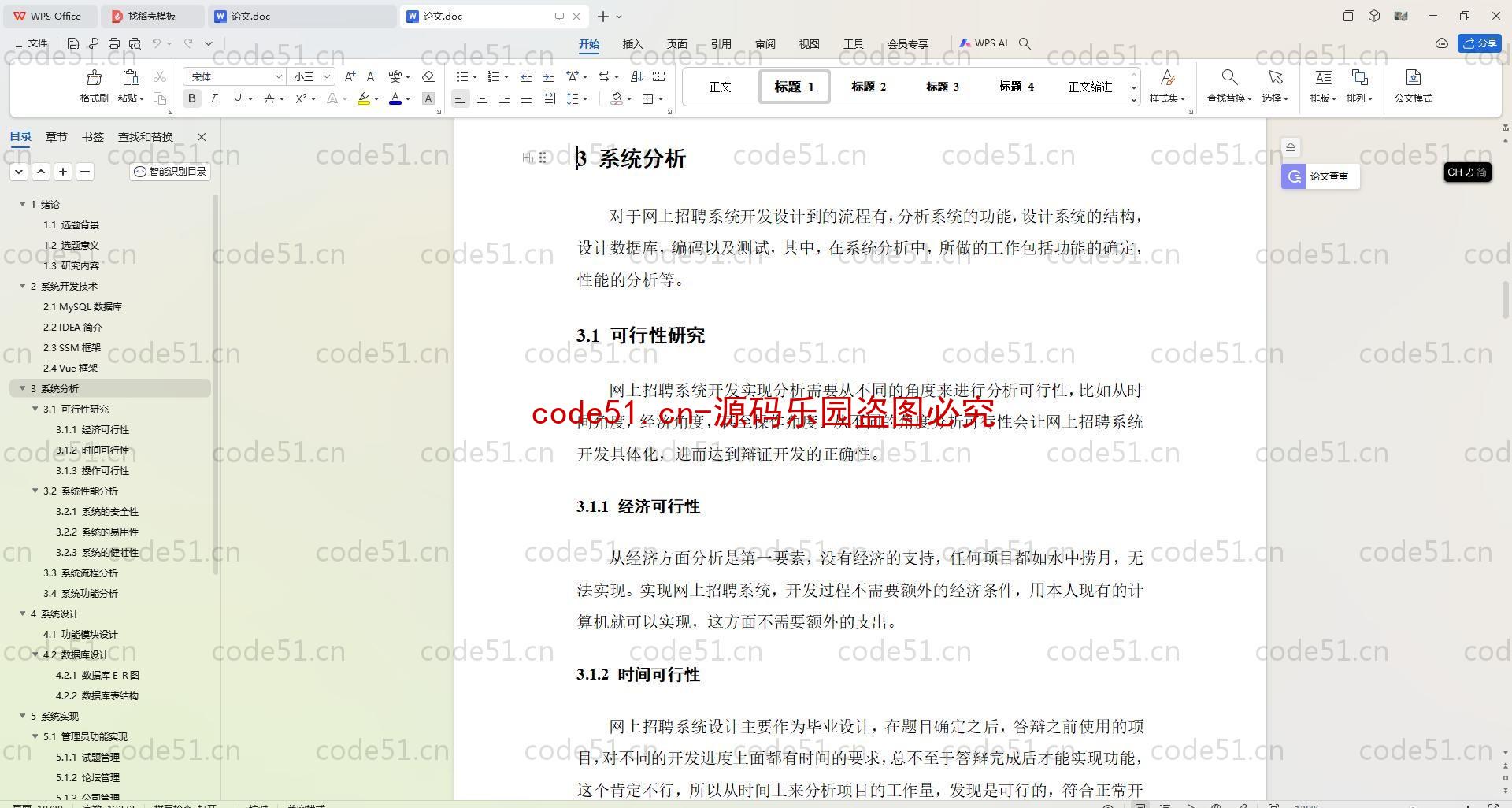The height and width of the screenshot is (808, 1512).
Task: Toggle Underline formatting
Action: click(x=237, y=98)
